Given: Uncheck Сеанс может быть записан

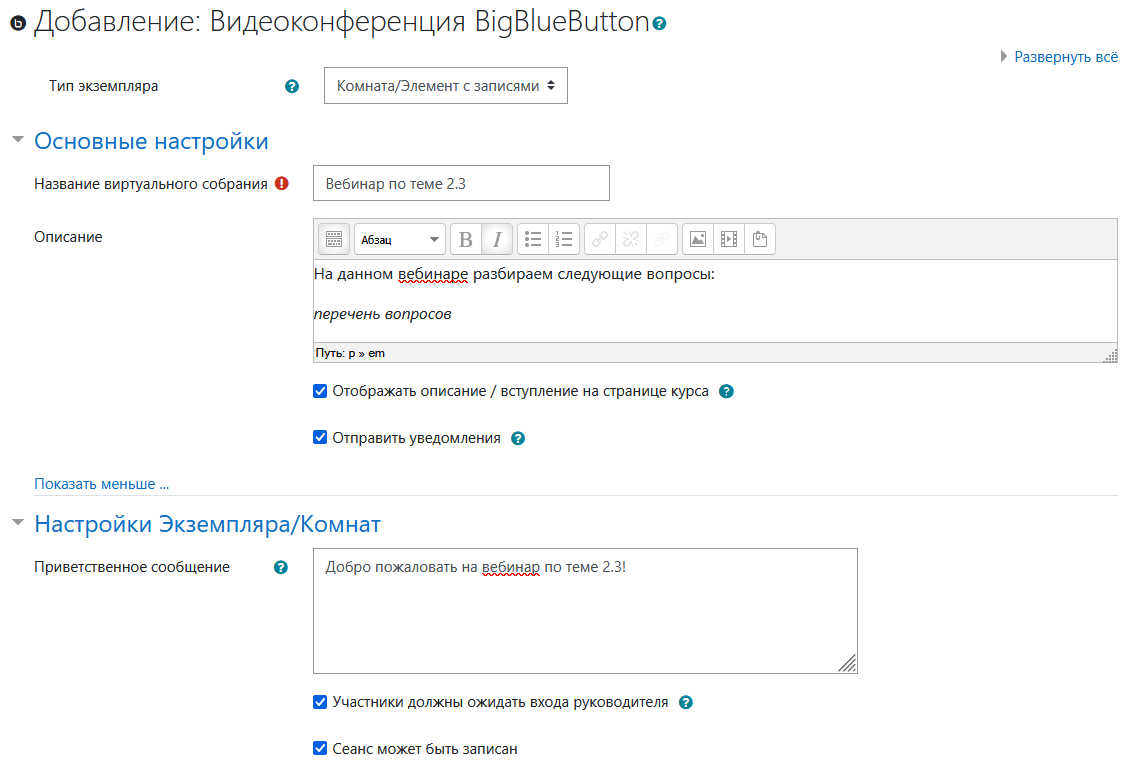Looking at the screenshot, I should (320, 749).
